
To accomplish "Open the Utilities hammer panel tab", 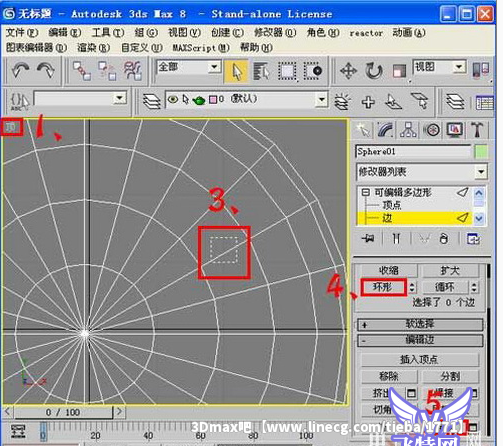I will point(477,130).
